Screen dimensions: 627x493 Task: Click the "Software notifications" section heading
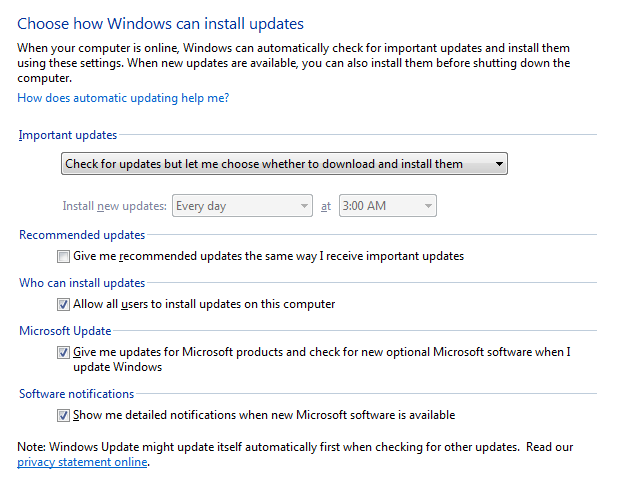coord(76,394)
